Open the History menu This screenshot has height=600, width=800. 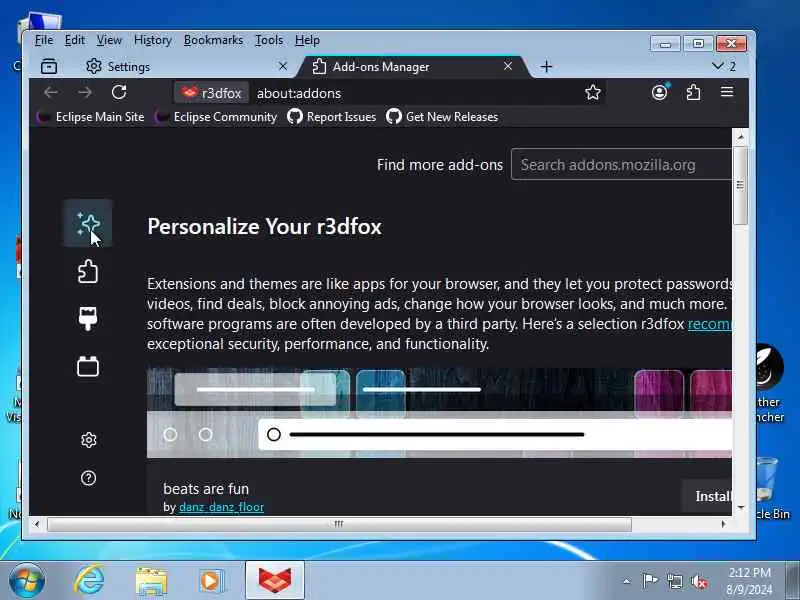[153, 40]
